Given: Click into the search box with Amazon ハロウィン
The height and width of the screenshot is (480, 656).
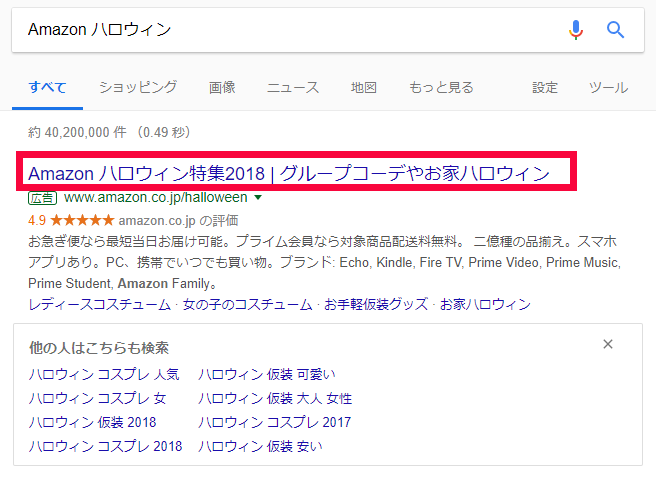Looking at the screenshot, I should [280, 30].
